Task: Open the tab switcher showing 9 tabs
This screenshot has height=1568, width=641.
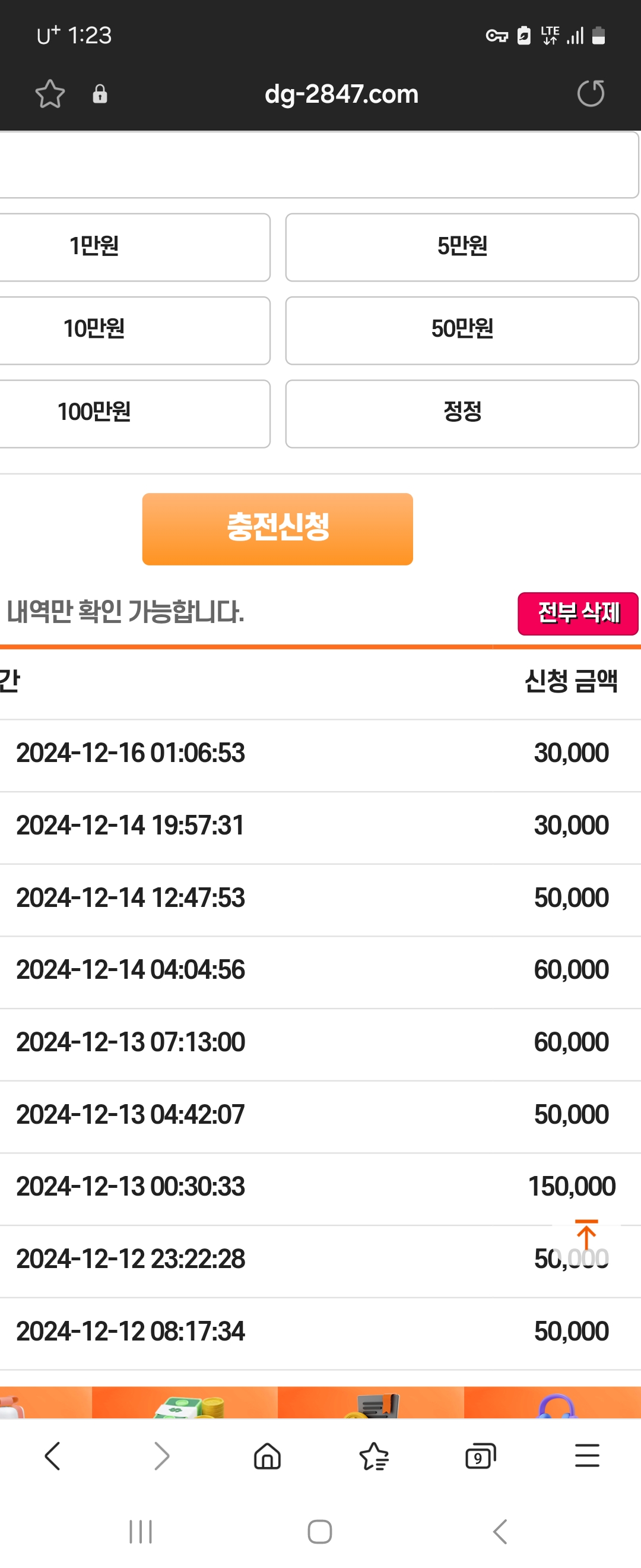Action: click(480, 1456)
